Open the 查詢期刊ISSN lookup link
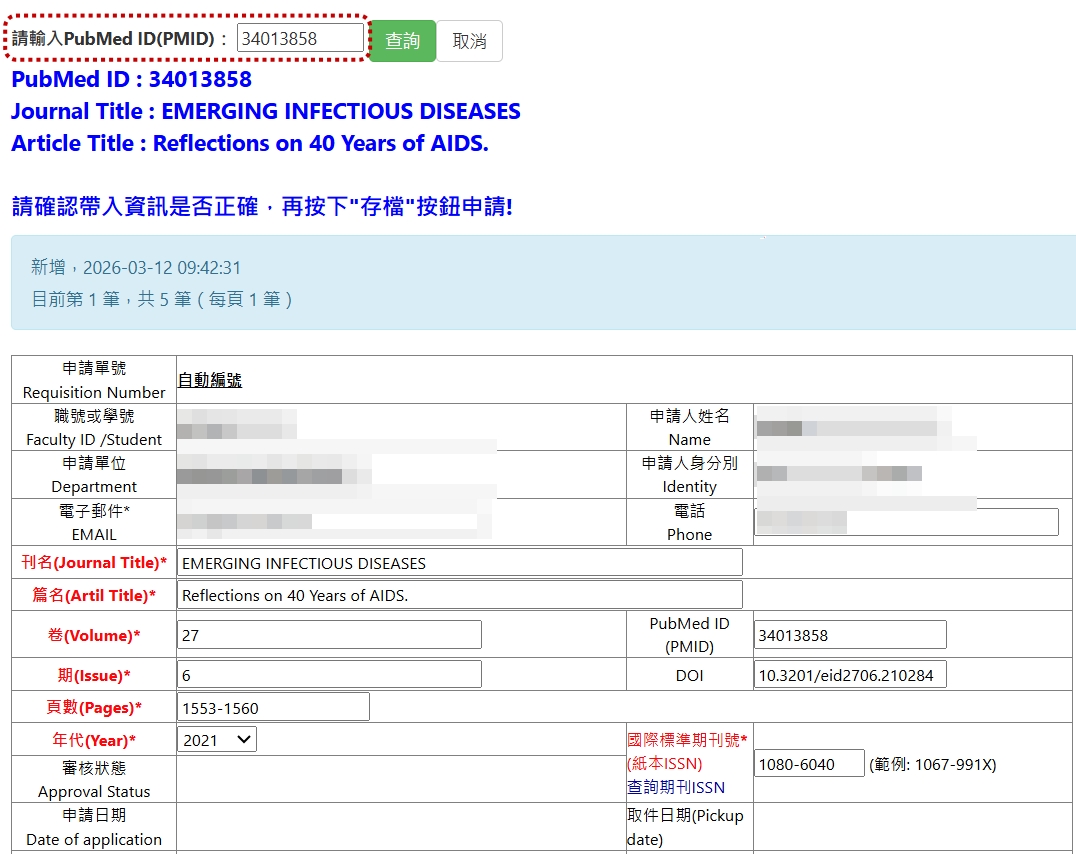This screenshot has height=854, width=1076. (675, 787)
